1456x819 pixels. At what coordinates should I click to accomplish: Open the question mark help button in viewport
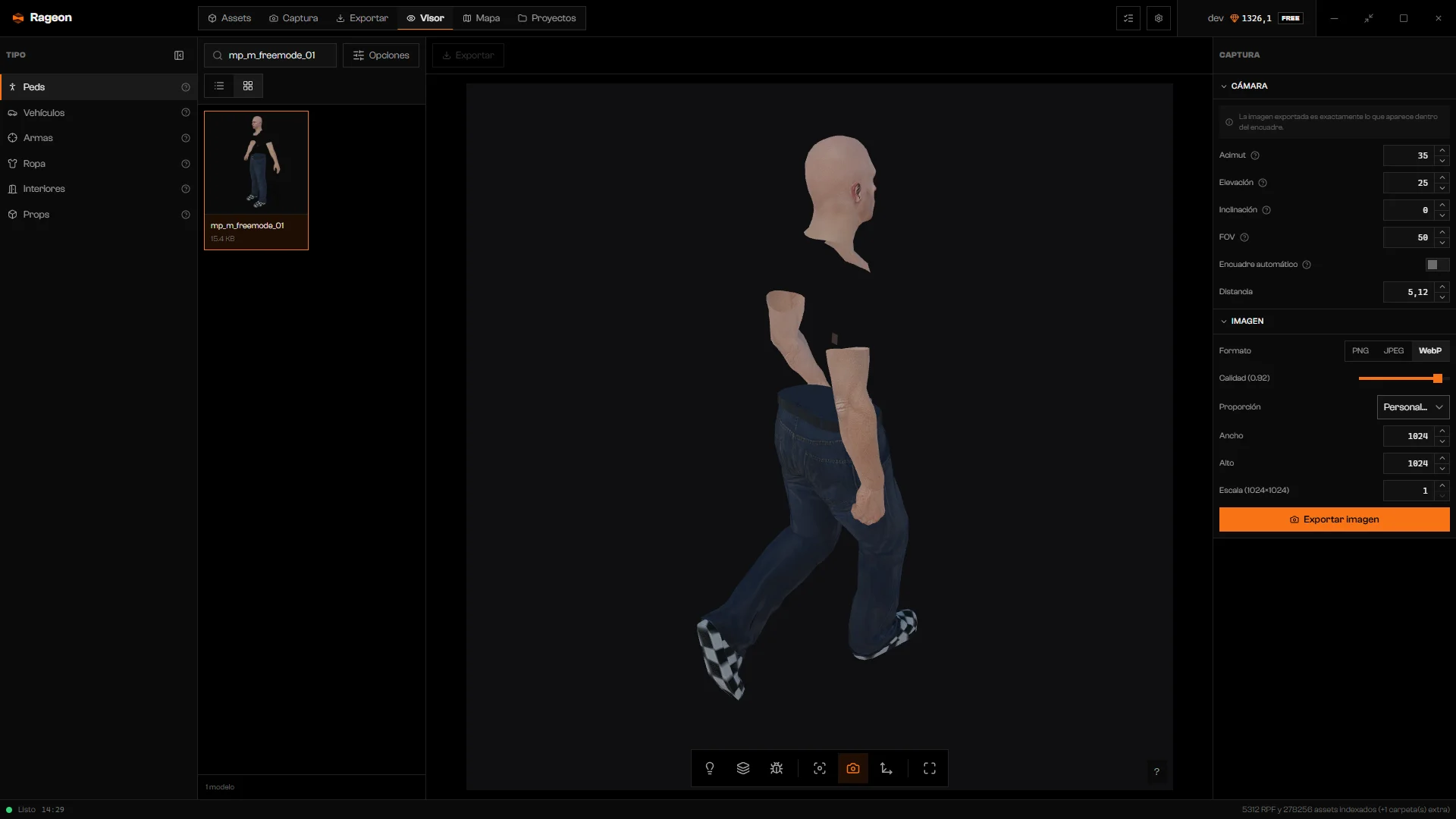[1156, 772]
